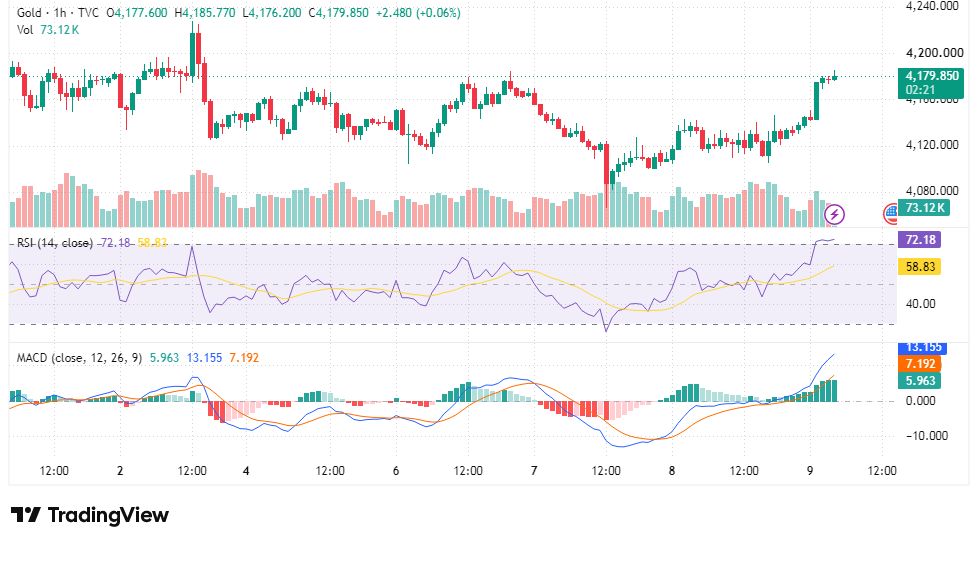Select the RSI (14, close) indicator label

coord(54,243)
